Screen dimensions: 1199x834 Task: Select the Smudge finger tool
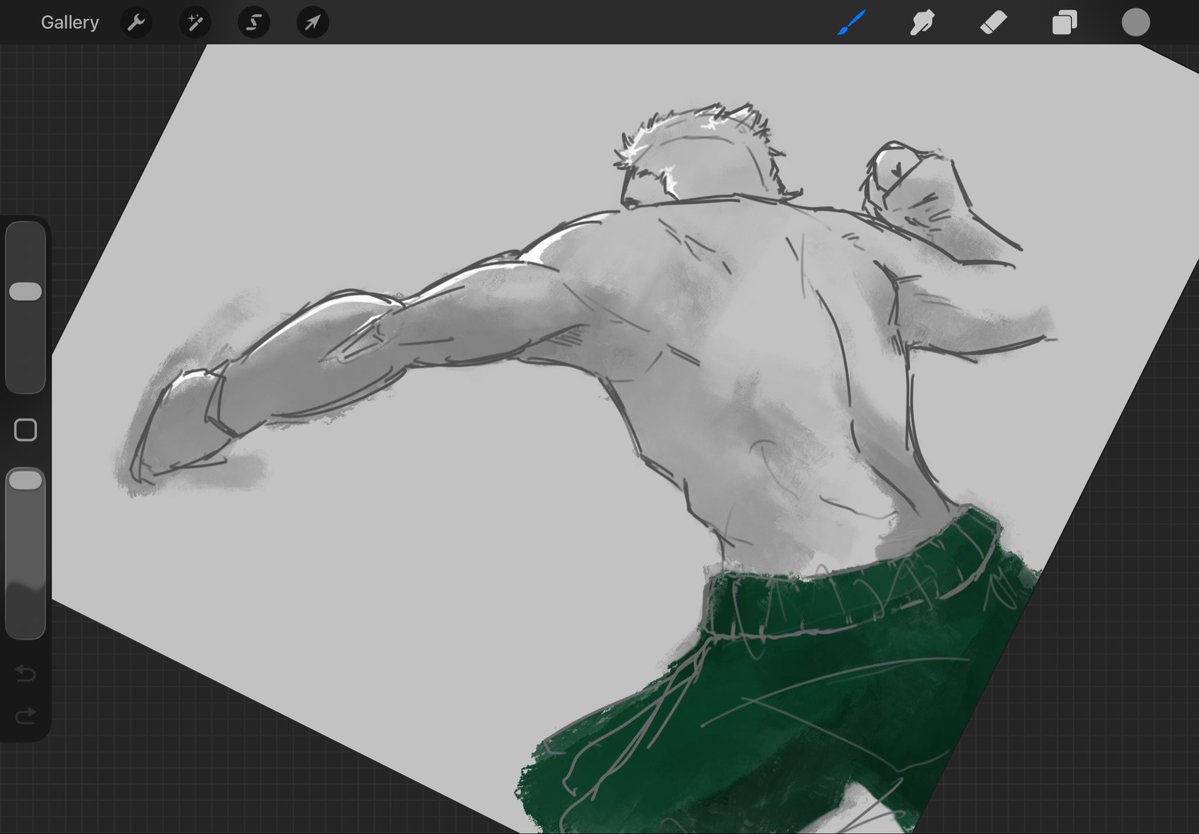tap(922, 22)
